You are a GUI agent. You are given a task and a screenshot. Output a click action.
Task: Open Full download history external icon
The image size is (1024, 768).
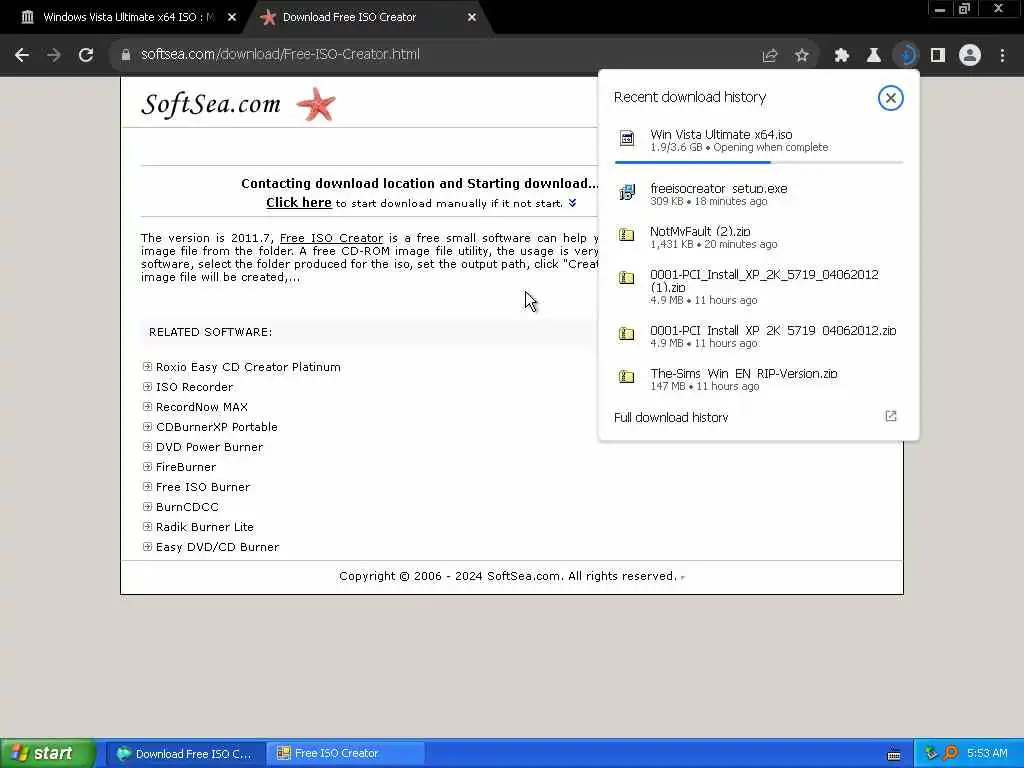890,417
